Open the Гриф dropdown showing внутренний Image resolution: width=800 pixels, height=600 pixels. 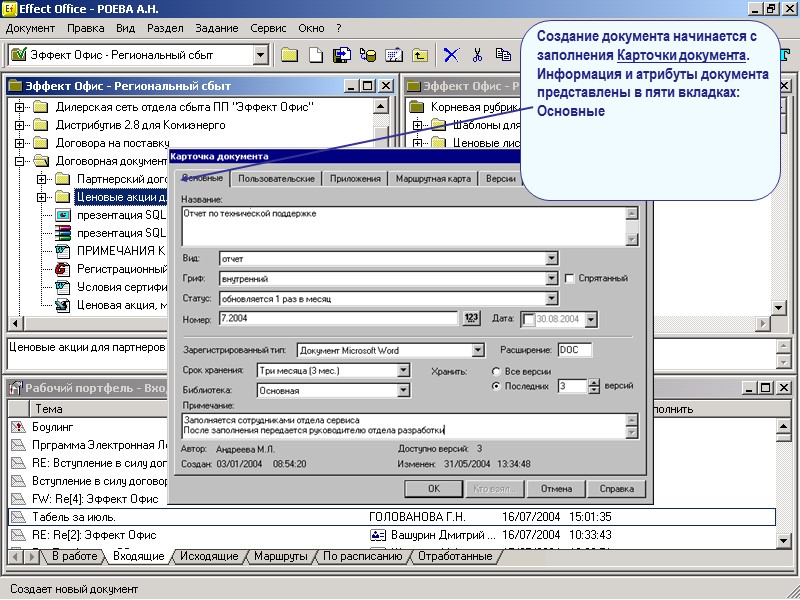(552, 279)
